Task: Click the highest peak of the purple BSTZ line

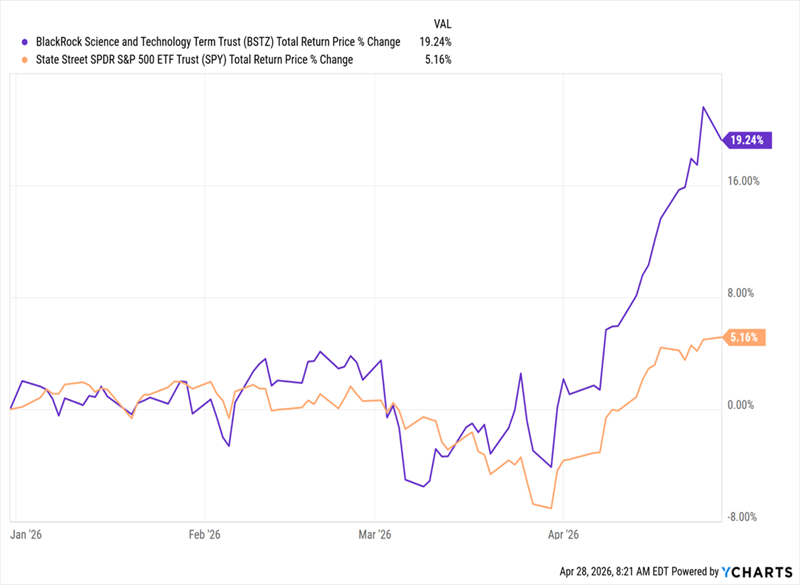Action: [704, 107]
